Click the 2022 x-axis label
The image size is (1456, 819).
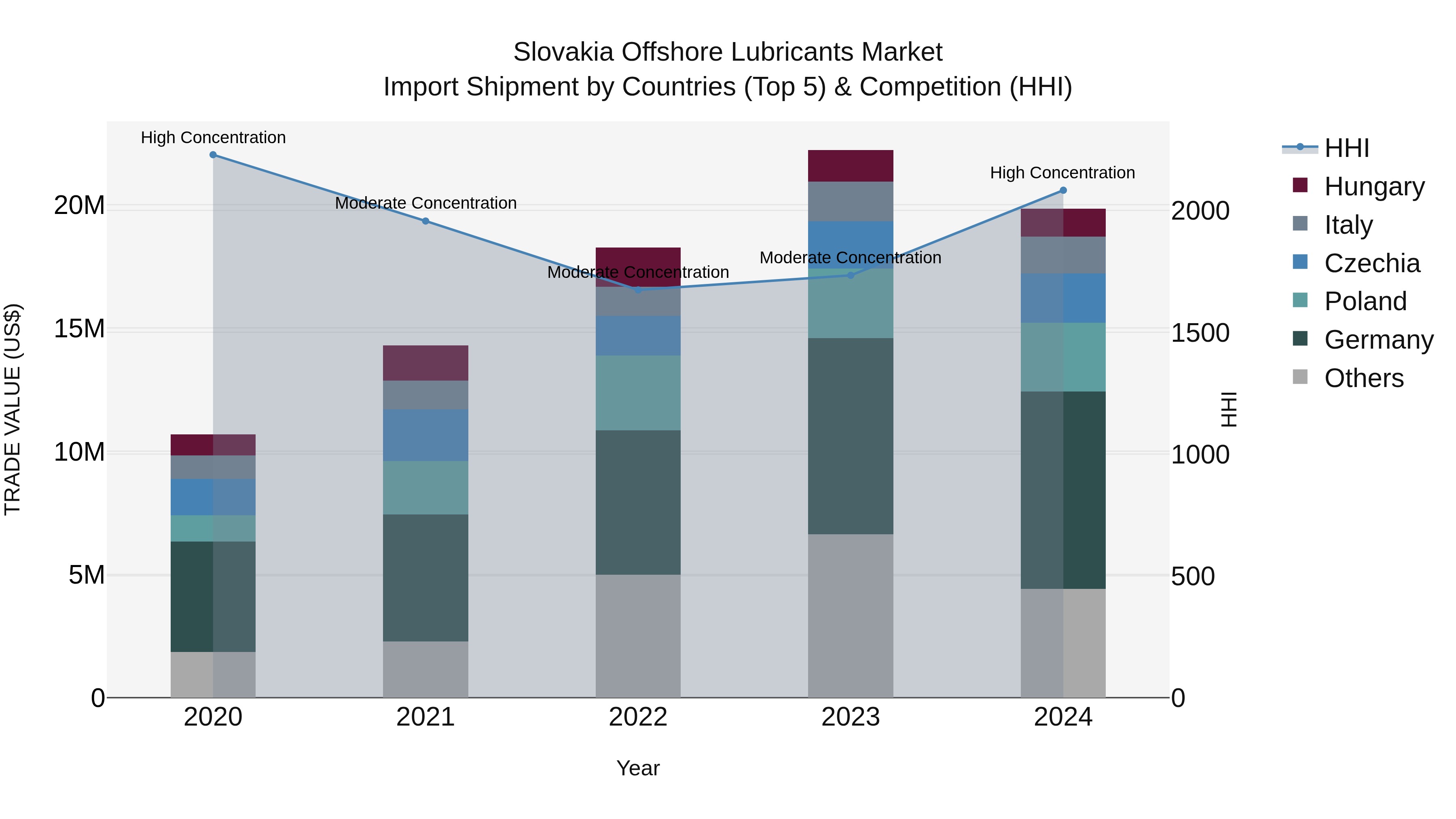638,717
